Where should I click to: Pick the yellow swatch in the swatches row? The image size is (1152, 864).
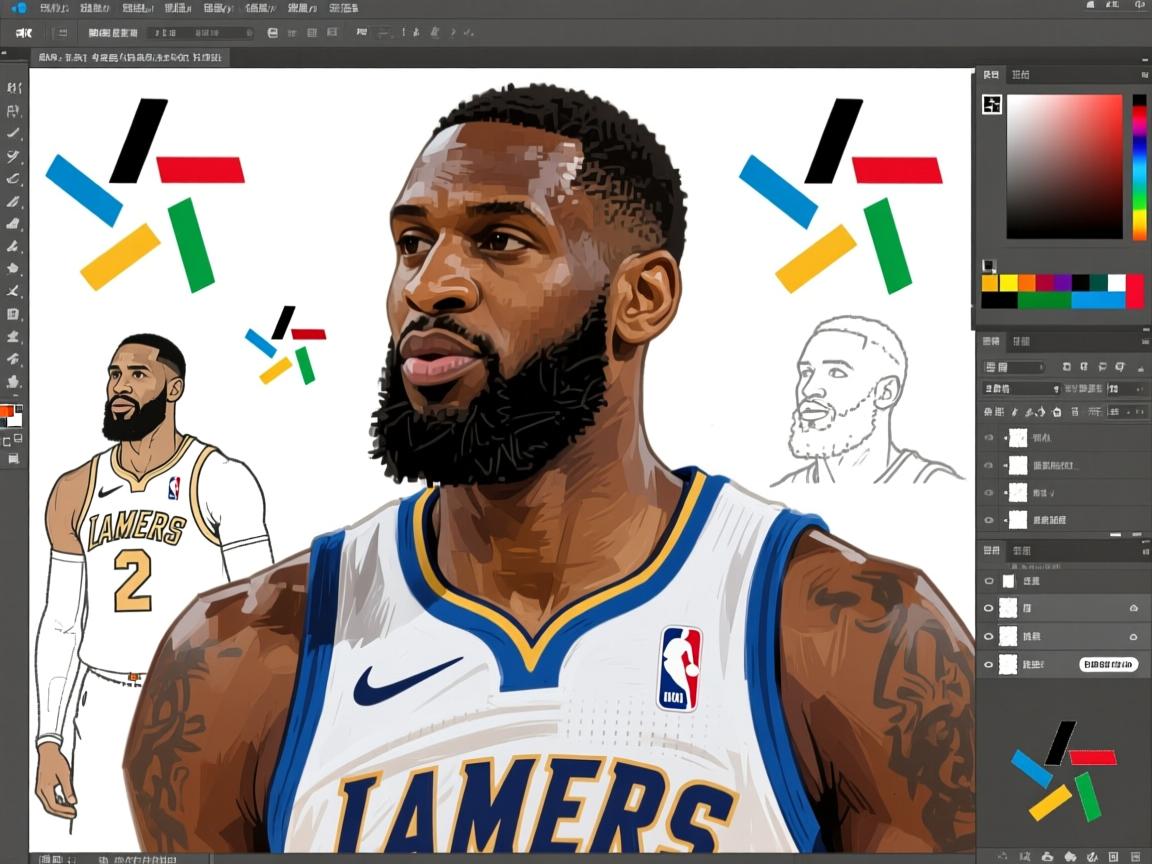pos(1008,283)
